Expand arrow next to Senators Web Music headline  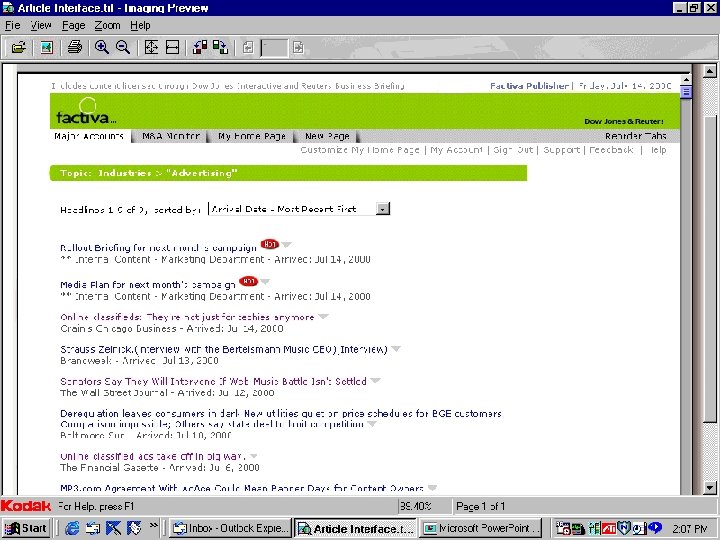coord(375,381)
